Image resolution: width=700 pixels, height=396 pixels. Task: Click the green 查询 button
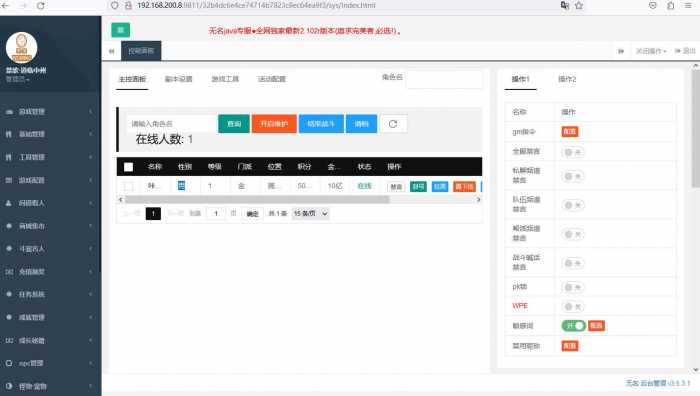tap(234, 124)
